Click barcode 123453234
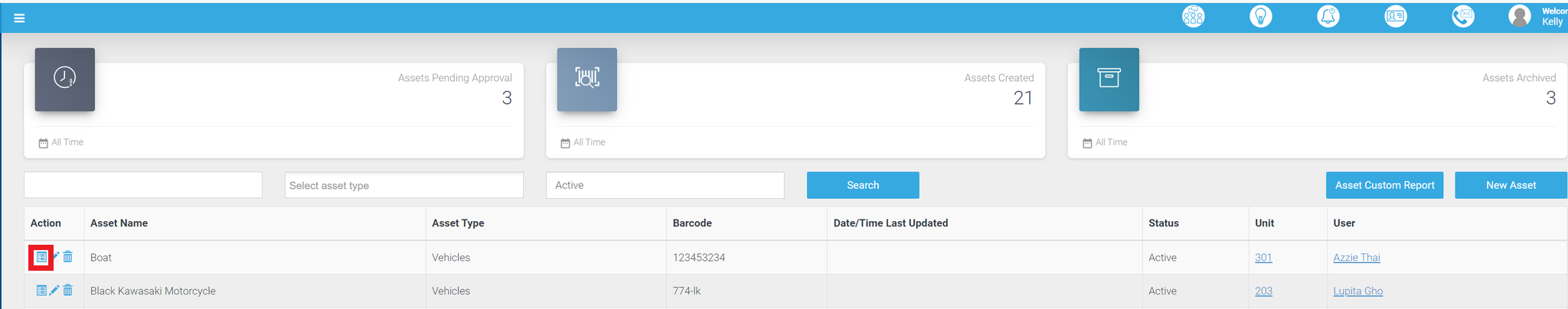The height and width of the screenshot is (309, 1568). click(x=699, y=258)
